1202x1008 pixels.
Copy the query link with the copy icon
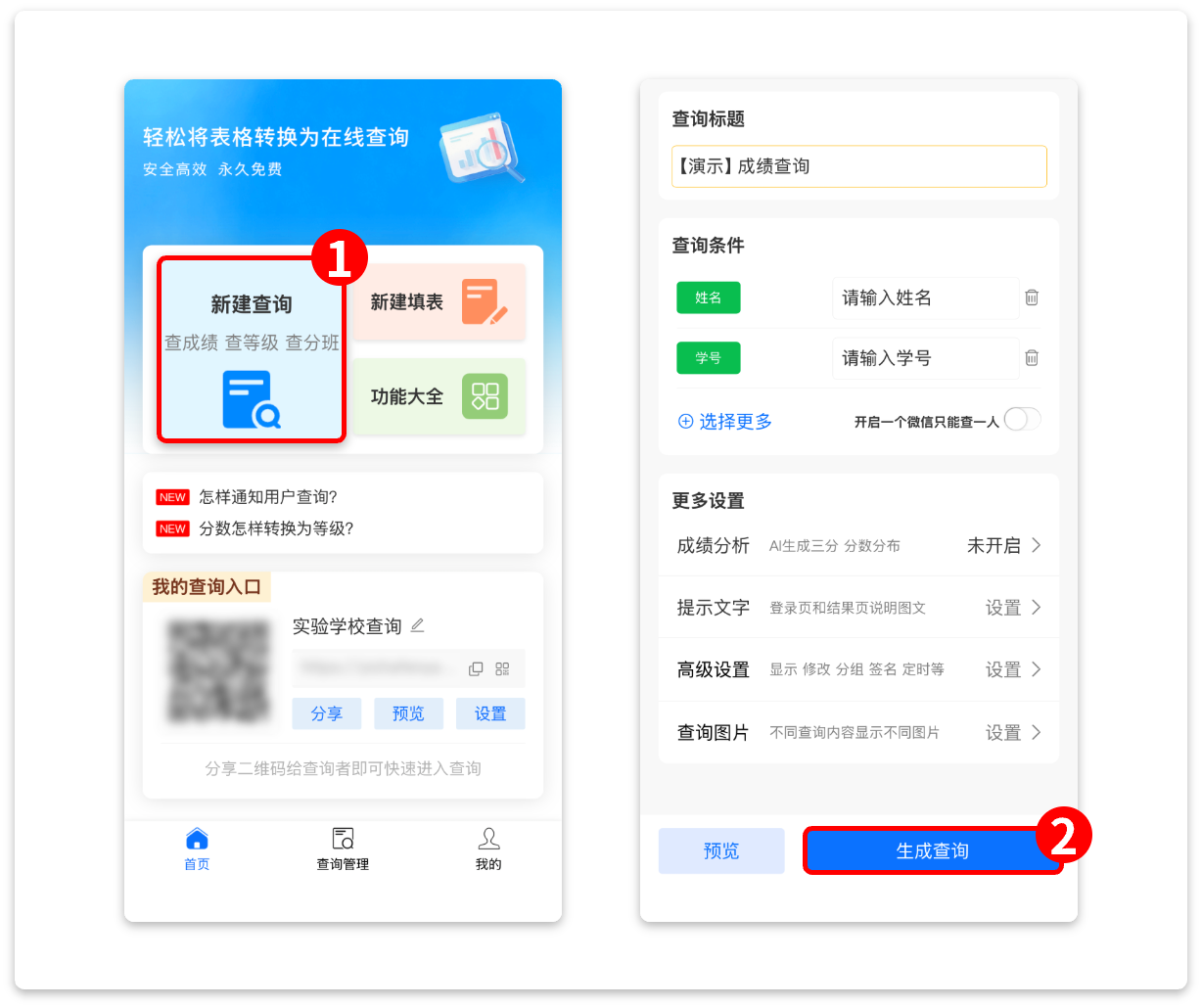coord(476,667)
